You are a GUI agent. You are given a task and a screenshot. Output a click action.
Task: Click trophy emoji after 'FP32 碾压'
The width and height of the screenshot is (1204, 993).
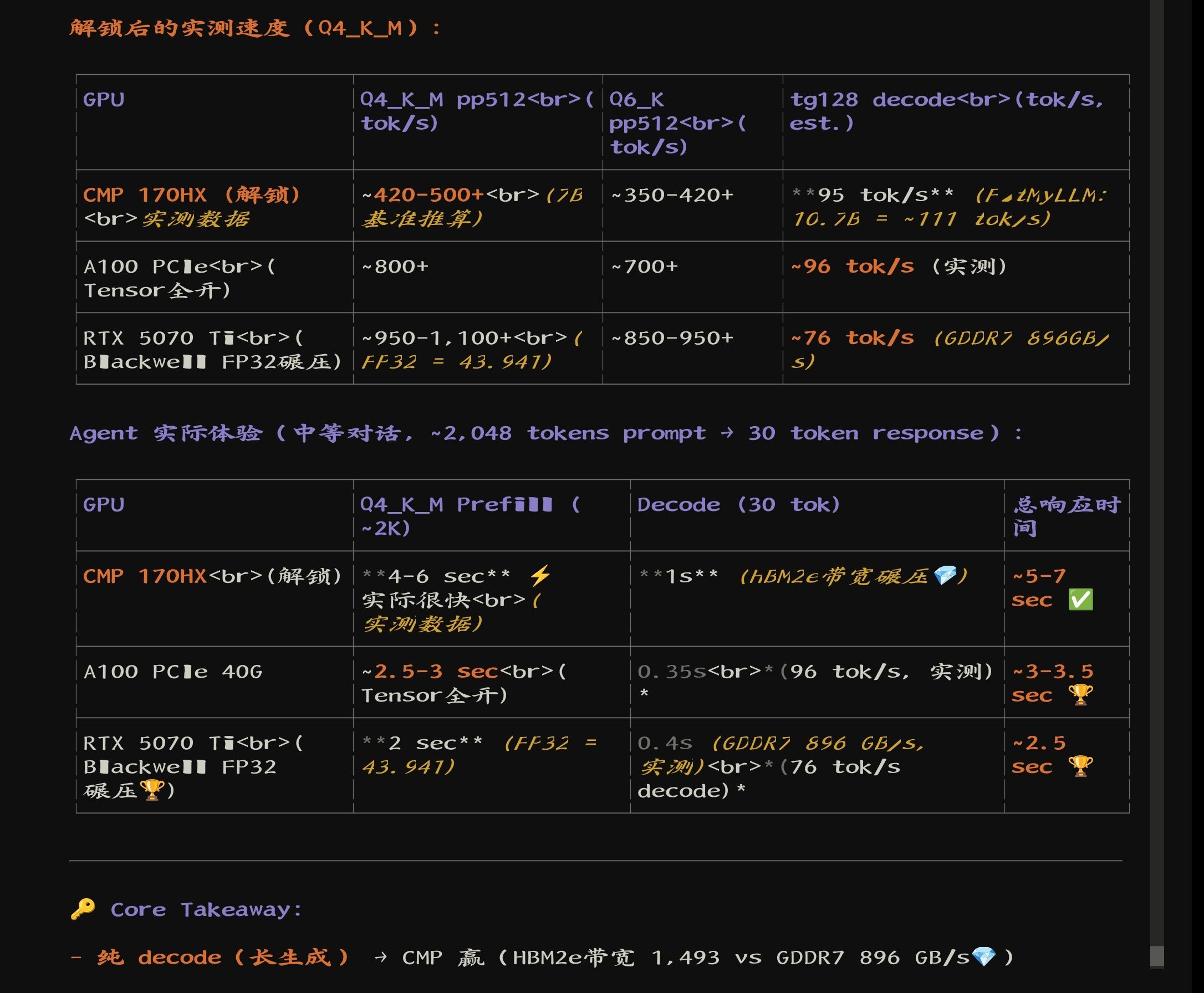152,790
